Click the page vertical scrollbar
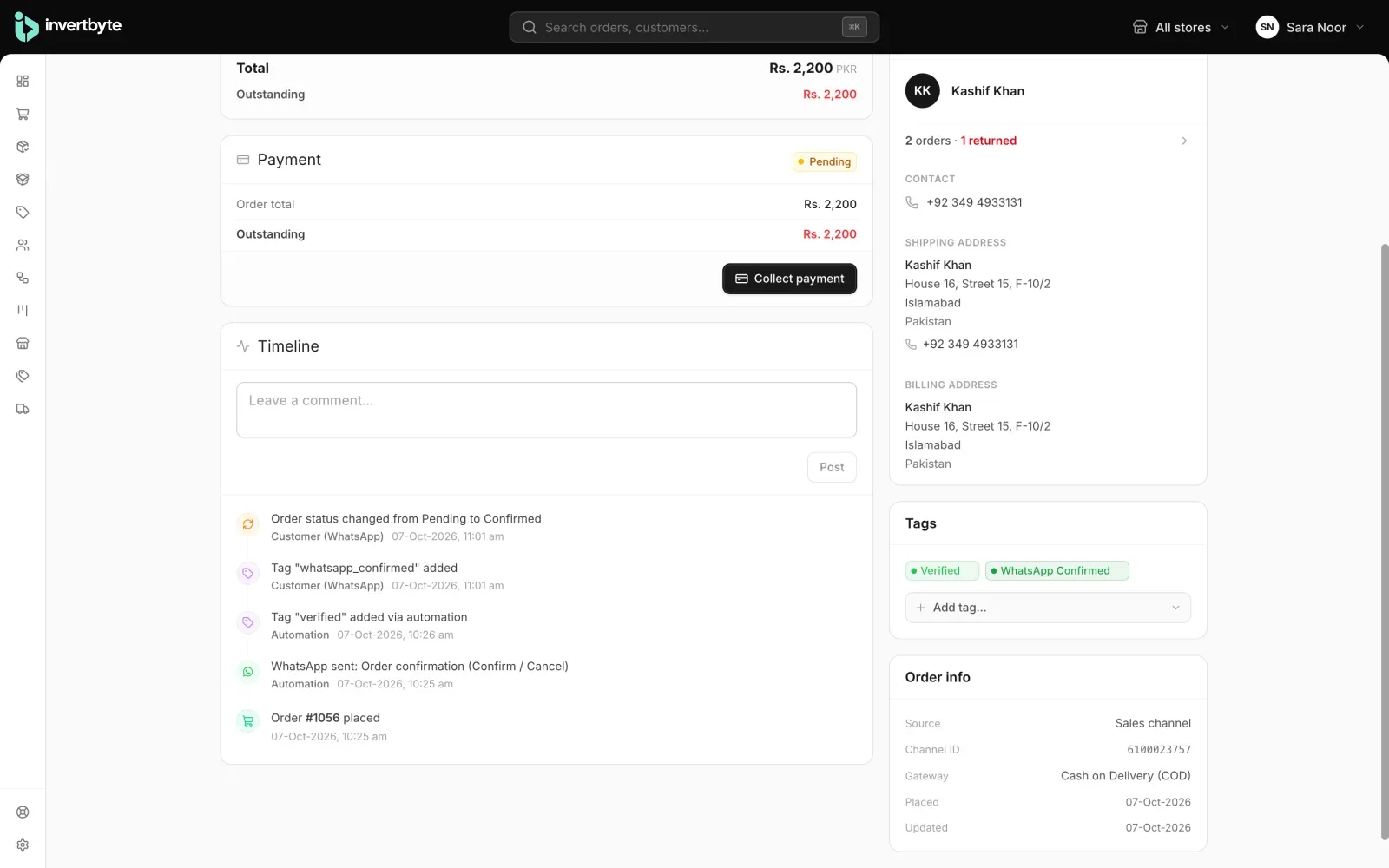 click(1385, 542)
